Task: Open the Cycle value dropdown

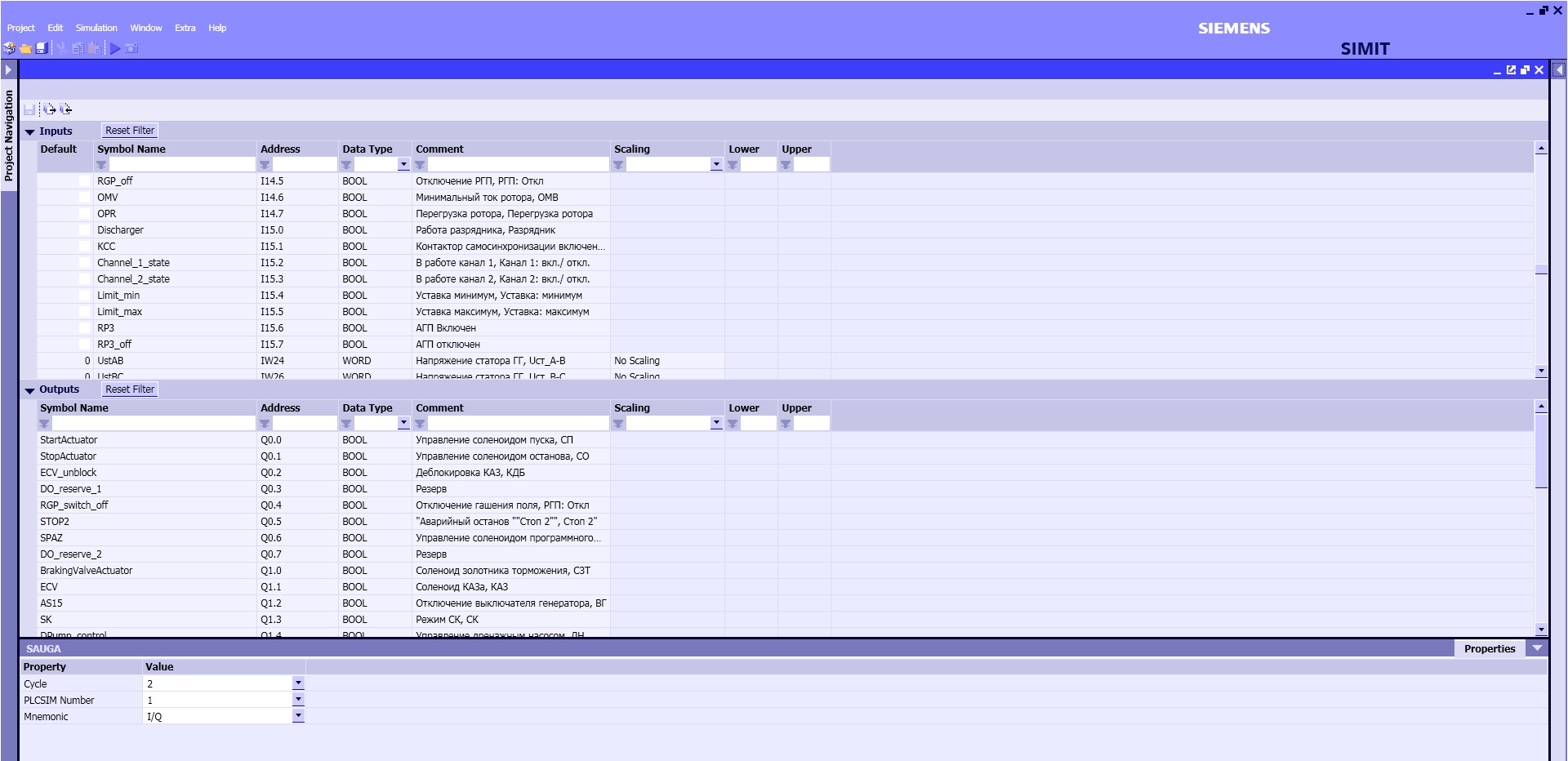Action: (x=298, y=683)
